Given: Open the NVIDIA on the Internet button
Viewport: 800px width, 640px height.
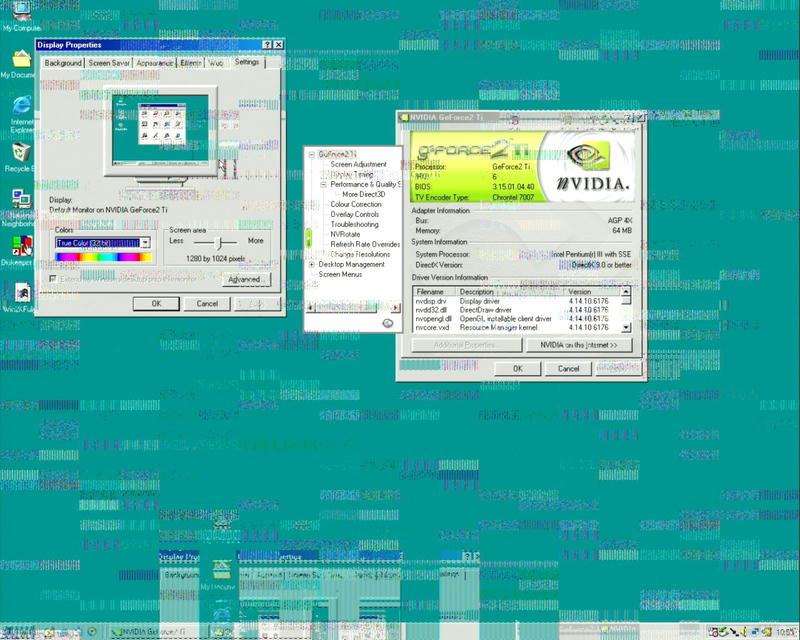Looking at the screenshot, I should [x=579, y=345].
